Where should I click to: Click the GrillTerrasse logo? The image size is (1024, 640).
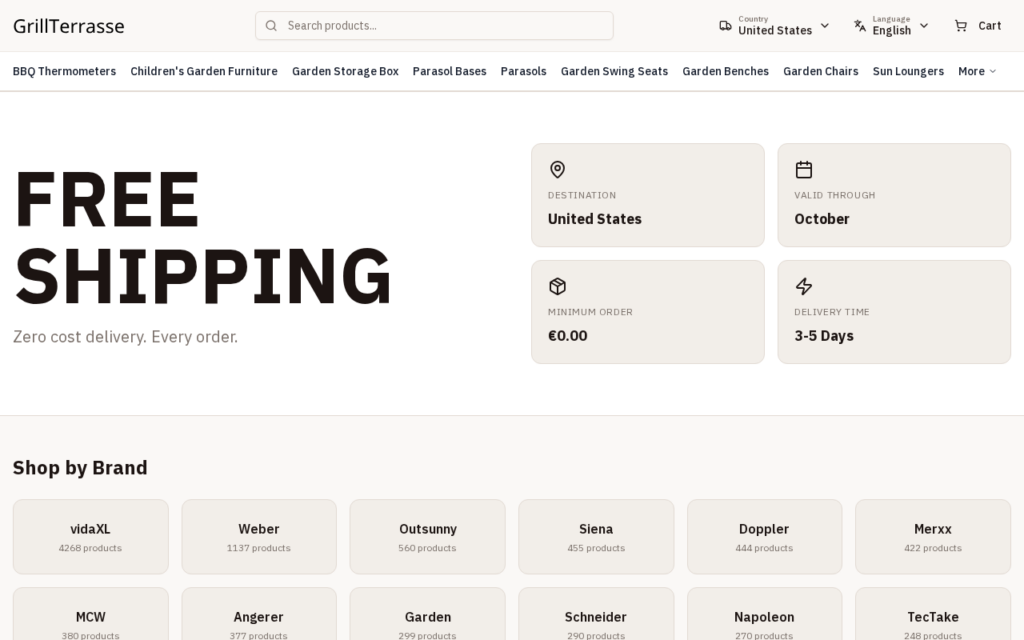[69, 26]
